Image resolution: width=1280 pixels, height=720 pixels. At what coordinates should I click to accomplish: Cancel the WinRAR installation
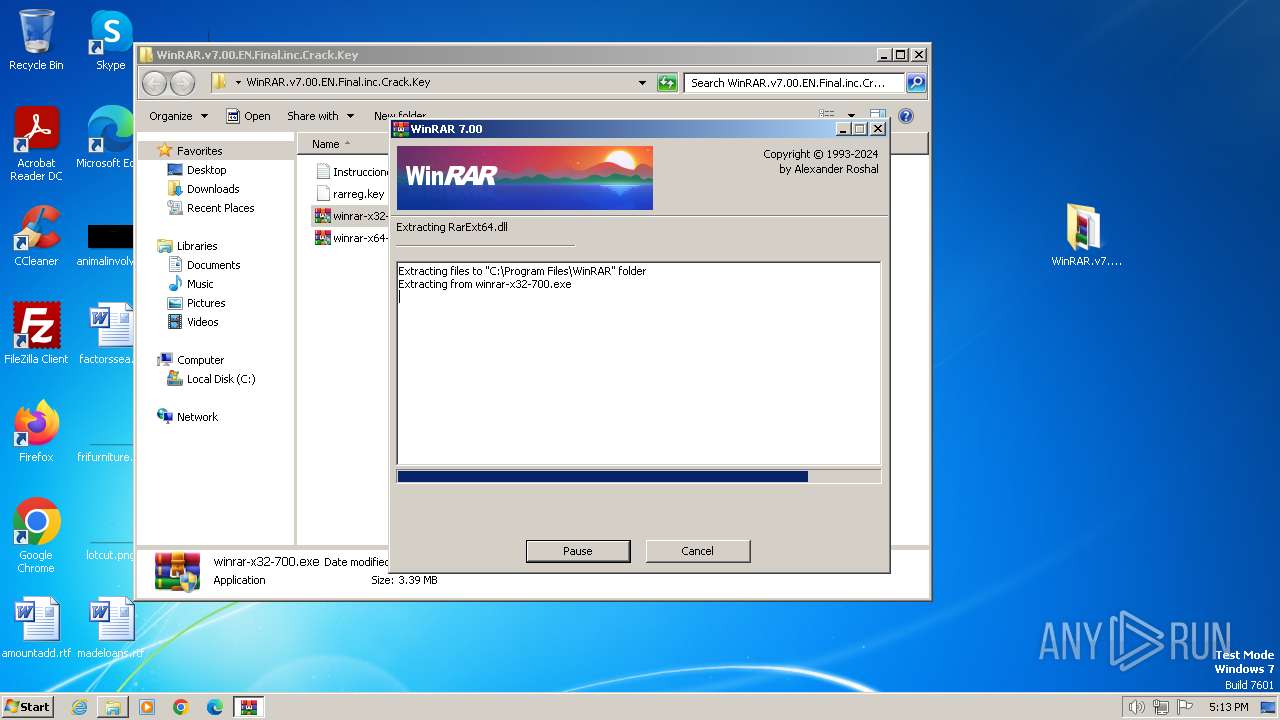click(x=697, y=551)
